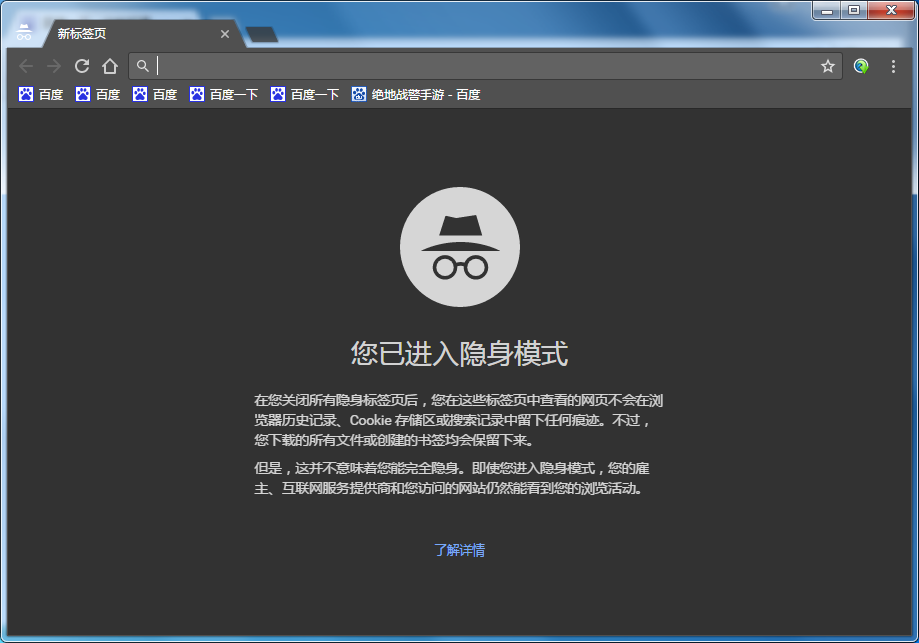The width and height of the screenshot is (919, 643).
Task: Click the magnifier icon in the address bar
Action: 143,66
